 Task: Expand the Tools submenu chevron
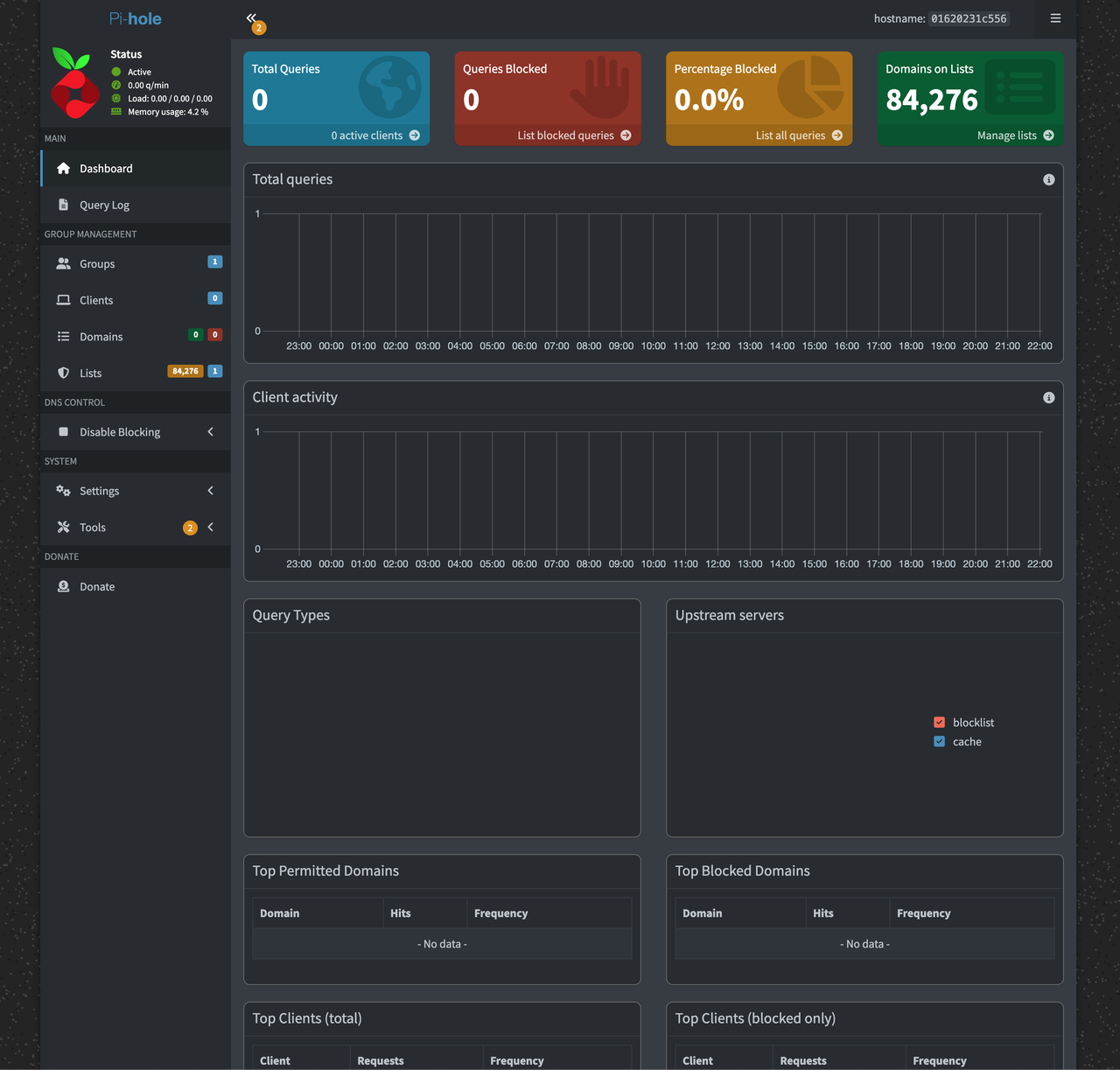coord(210,527)
